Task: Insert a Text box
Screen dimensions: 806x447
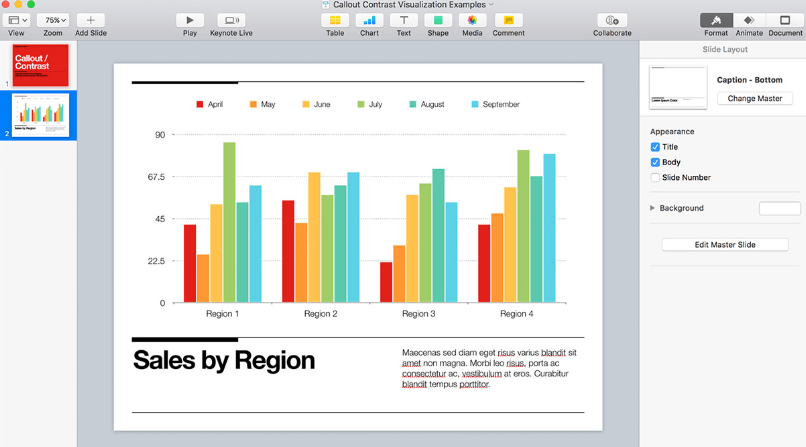Action: click(404, 20)
